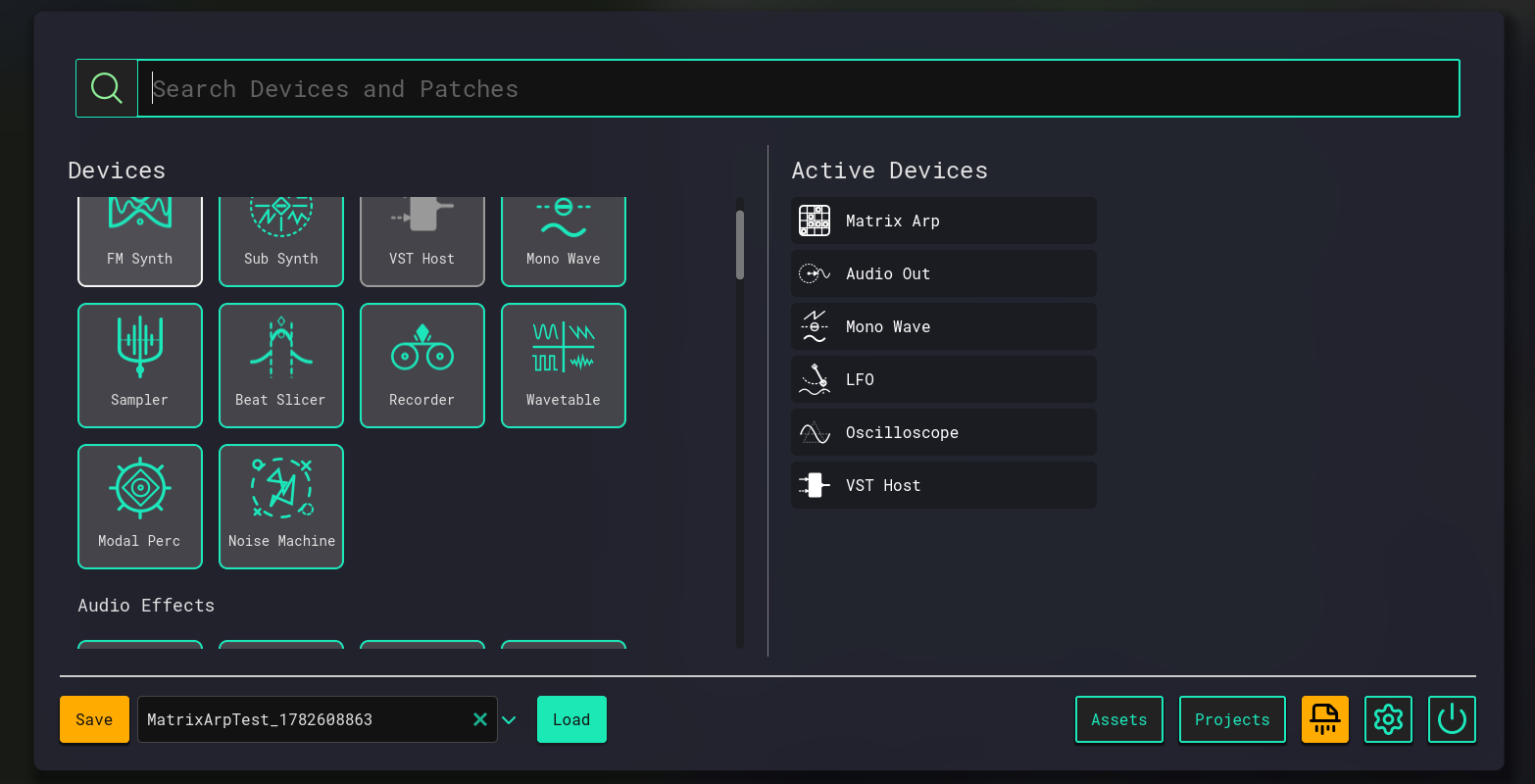The image size is (1535, 784).
Task: Click the Audio Effects section heading
Action: click(x=146, y=606)
